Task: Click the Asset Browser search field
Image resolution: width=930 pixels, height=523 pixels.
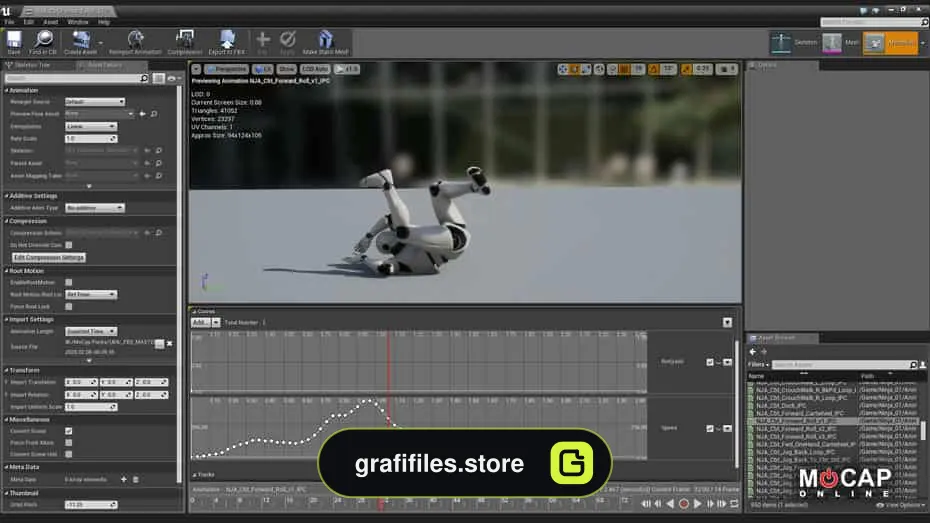Action: click(844, 365)
